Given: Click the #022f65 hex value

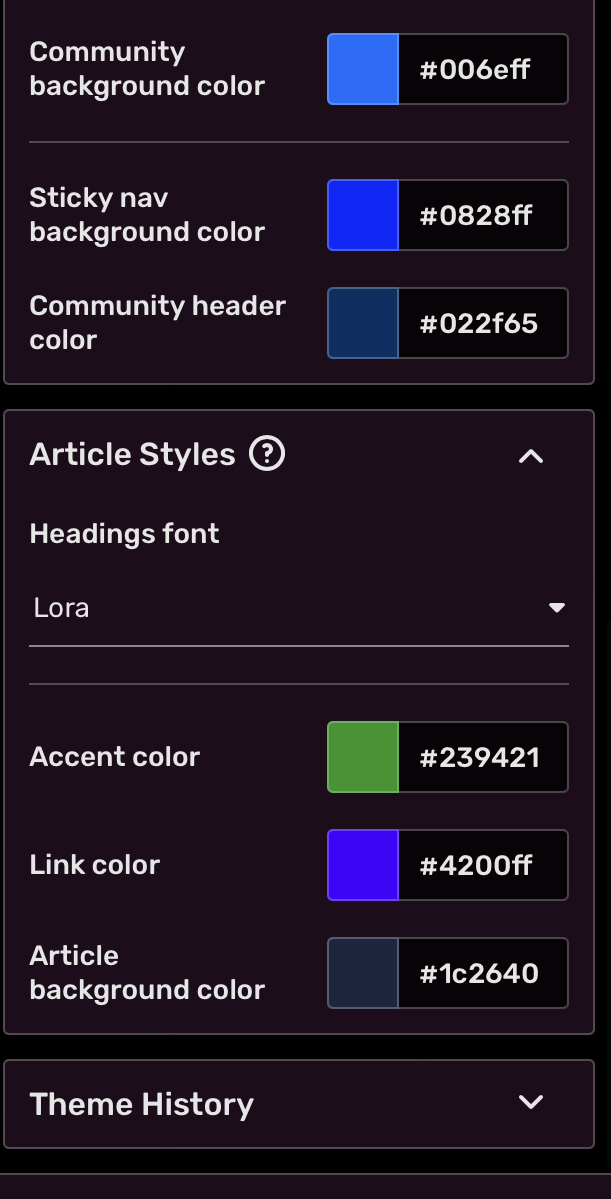Looking at the screenshot, I should click(484, 322).
